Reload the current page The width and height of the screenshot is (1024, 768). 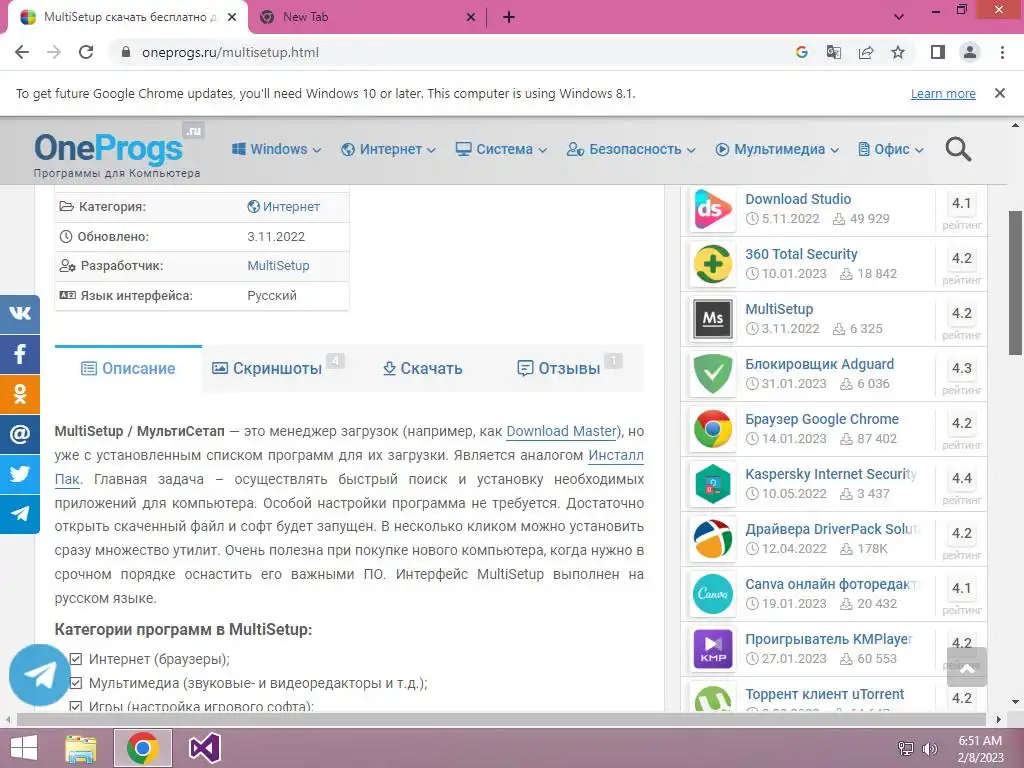(86, 52)
